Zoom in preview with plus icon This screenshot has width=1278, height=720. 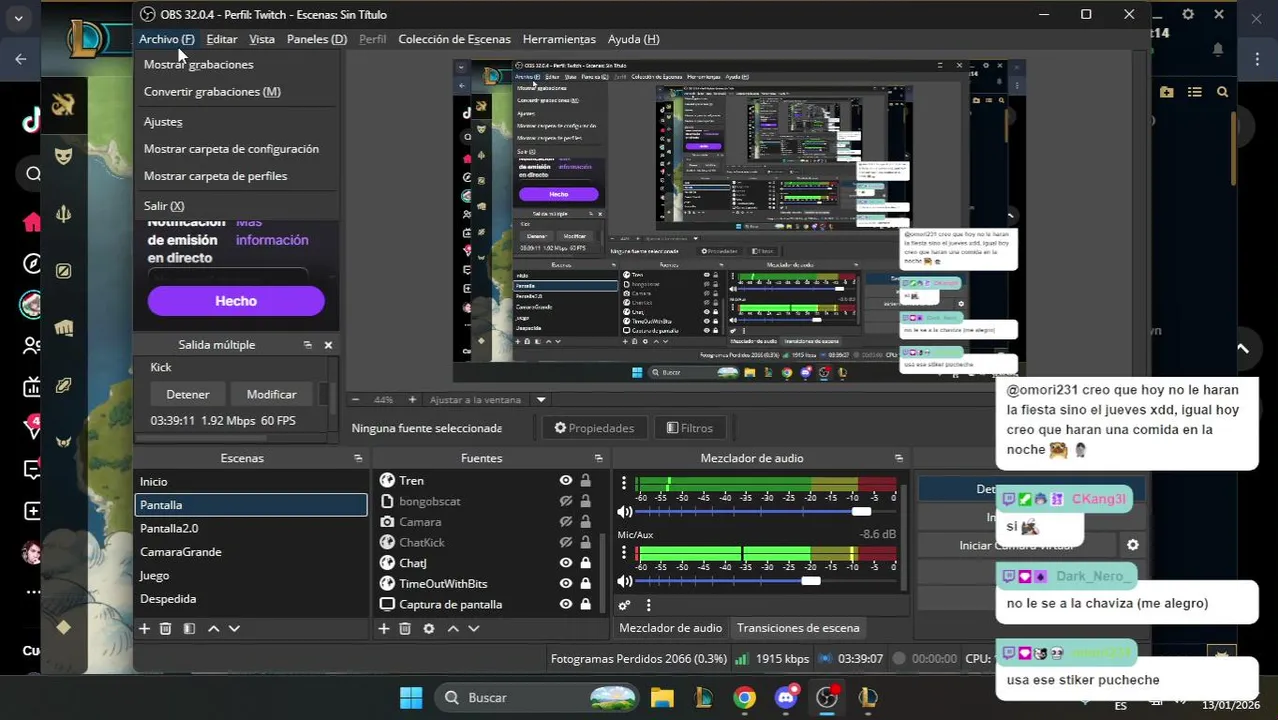412,400
